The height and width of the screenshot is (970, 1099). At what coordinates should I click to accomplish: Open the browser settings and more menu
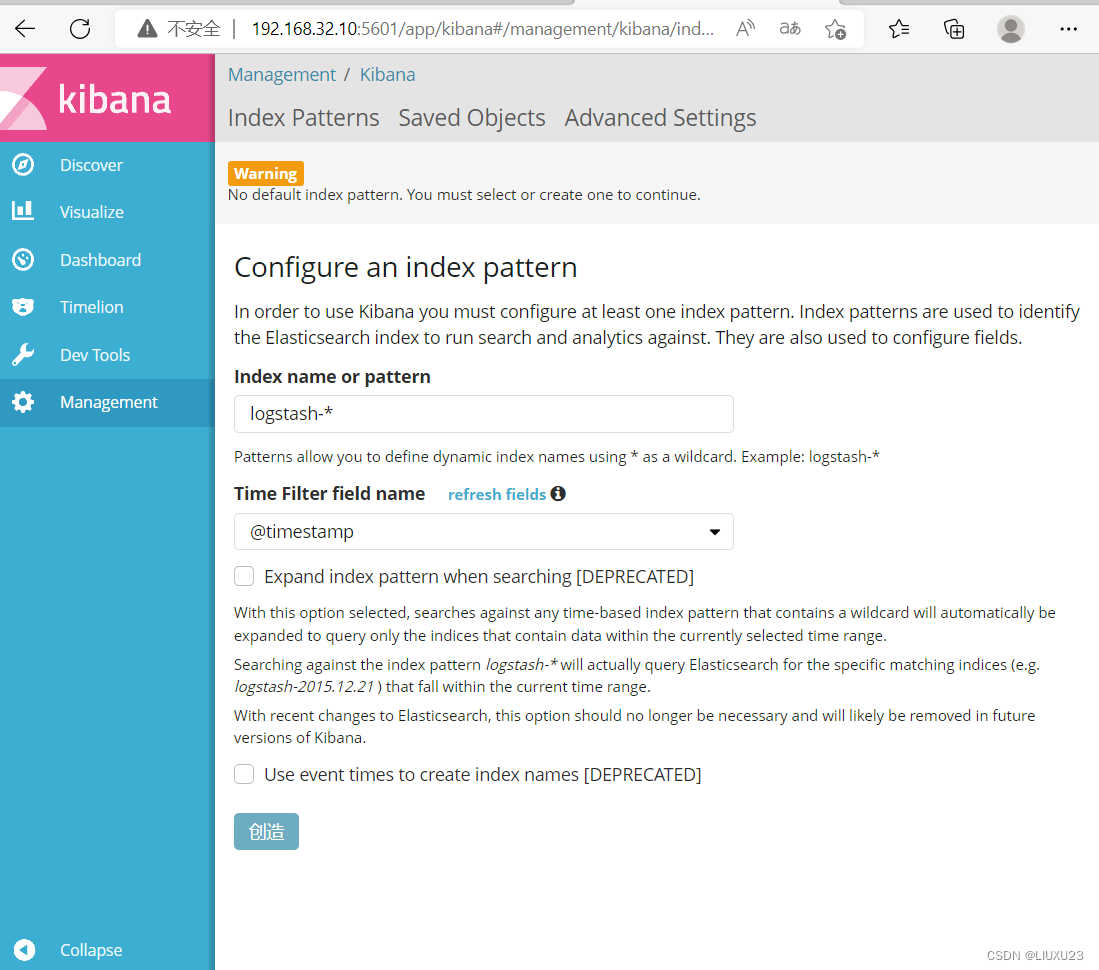[1068, 29]
